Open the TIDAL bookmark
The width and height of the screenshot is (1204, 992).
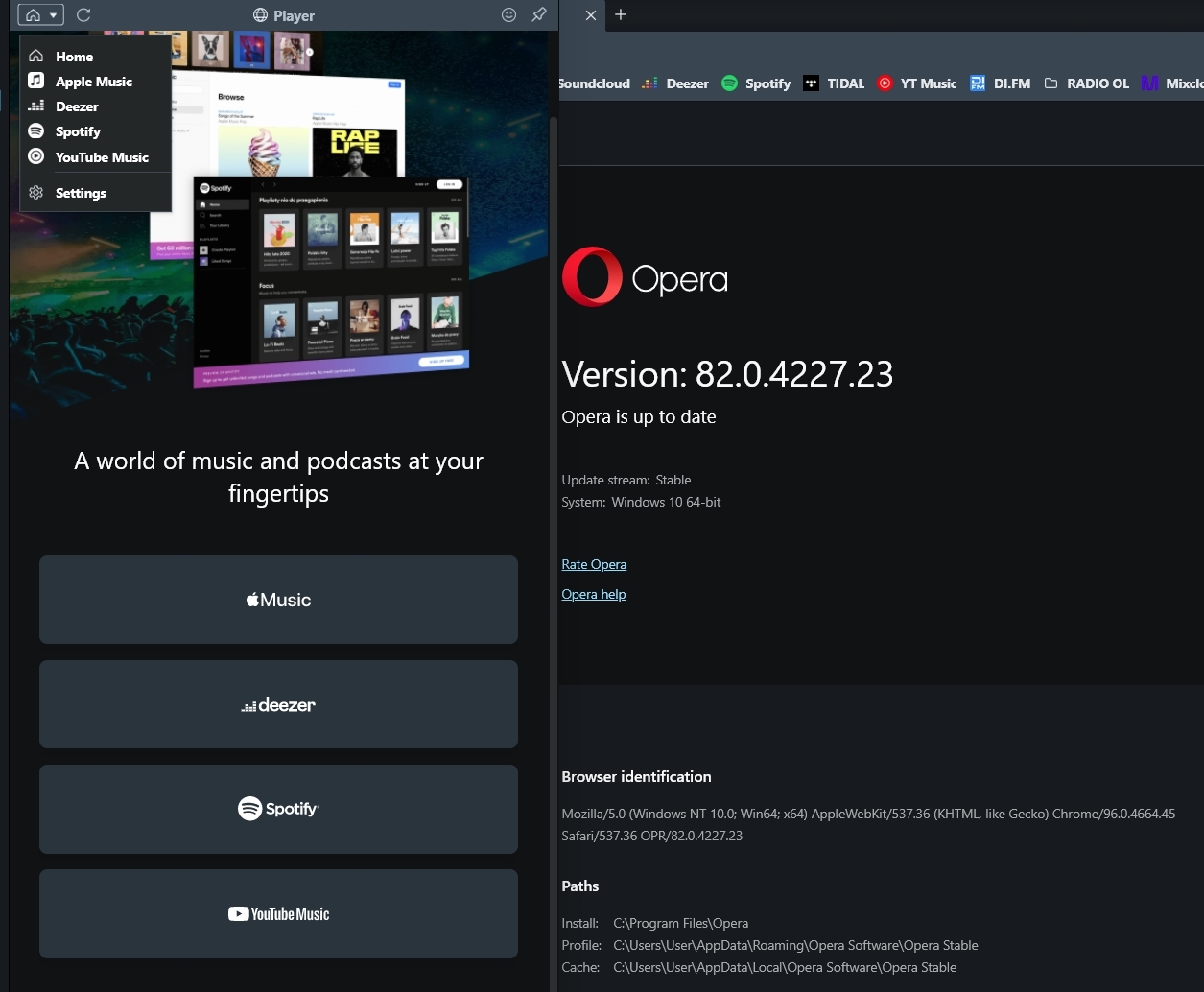coord(834,83)
